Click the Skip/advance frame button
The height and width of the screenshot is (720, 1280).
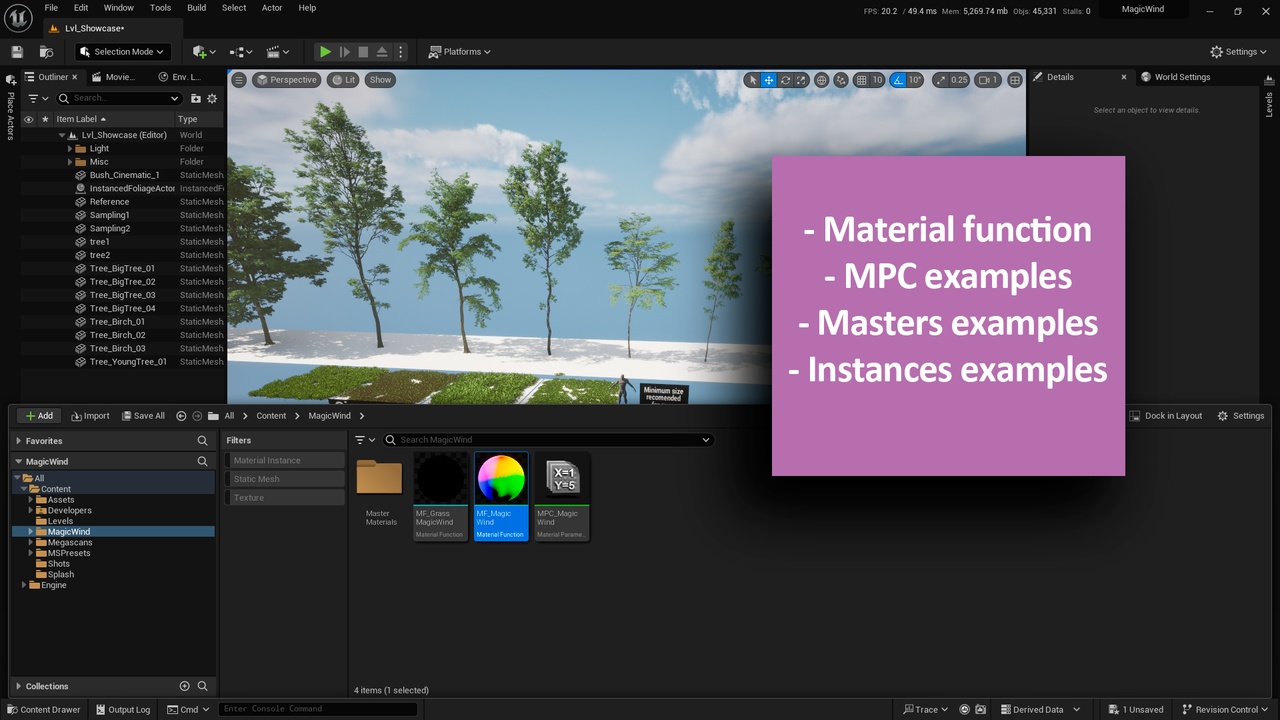pyautogui.click(x=345, y=52)
